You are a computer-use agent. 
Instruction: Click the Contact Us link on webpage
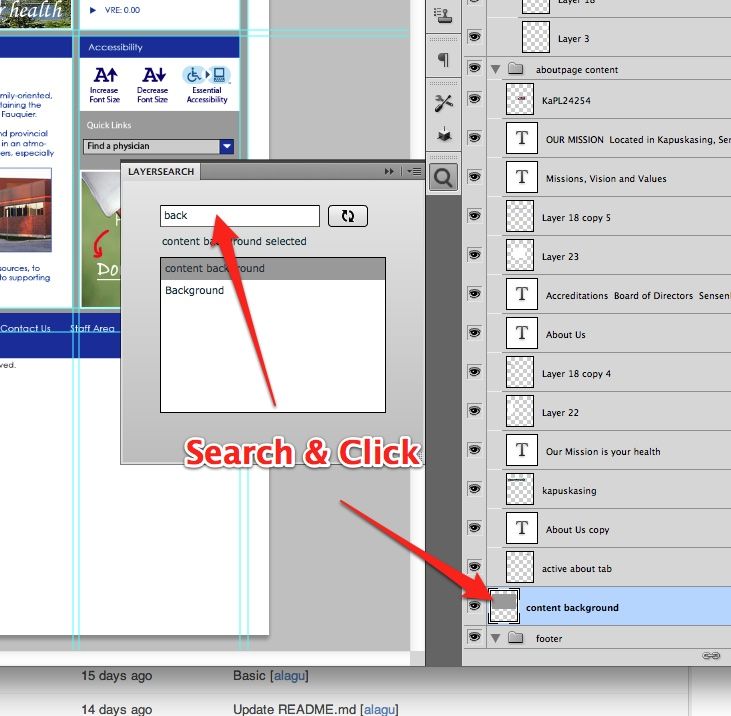(26, 328)
